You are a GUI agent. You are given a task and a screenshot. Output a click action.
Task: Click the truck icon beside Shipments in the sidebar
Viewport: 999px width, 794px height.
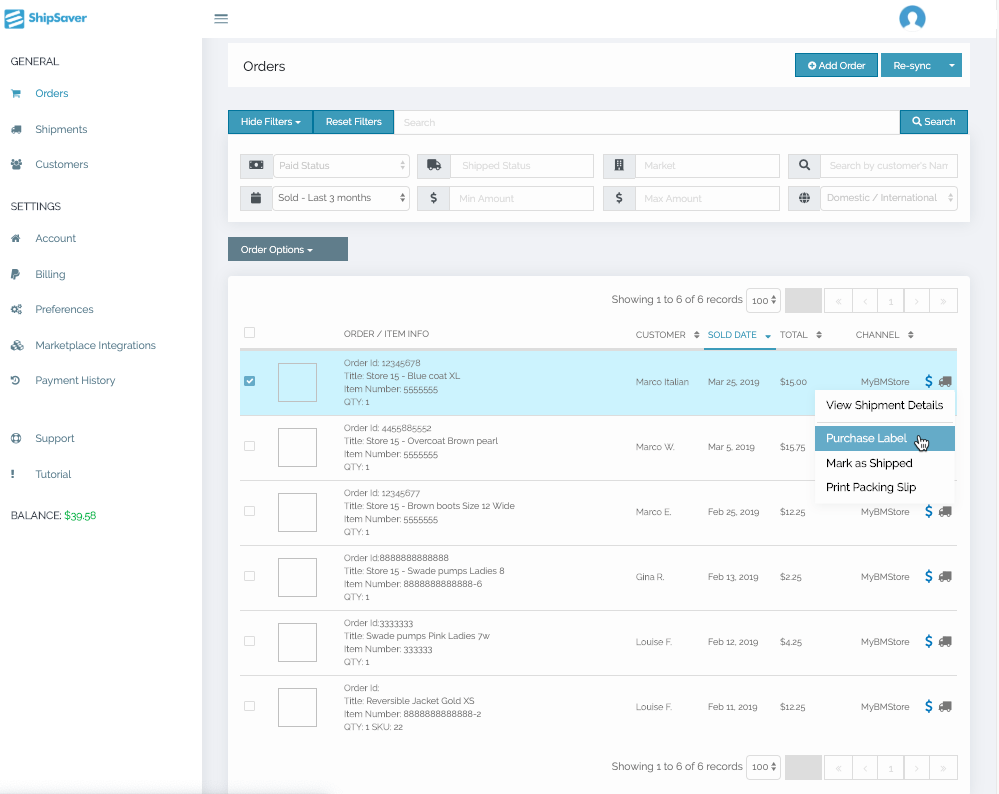click(17, 129)
